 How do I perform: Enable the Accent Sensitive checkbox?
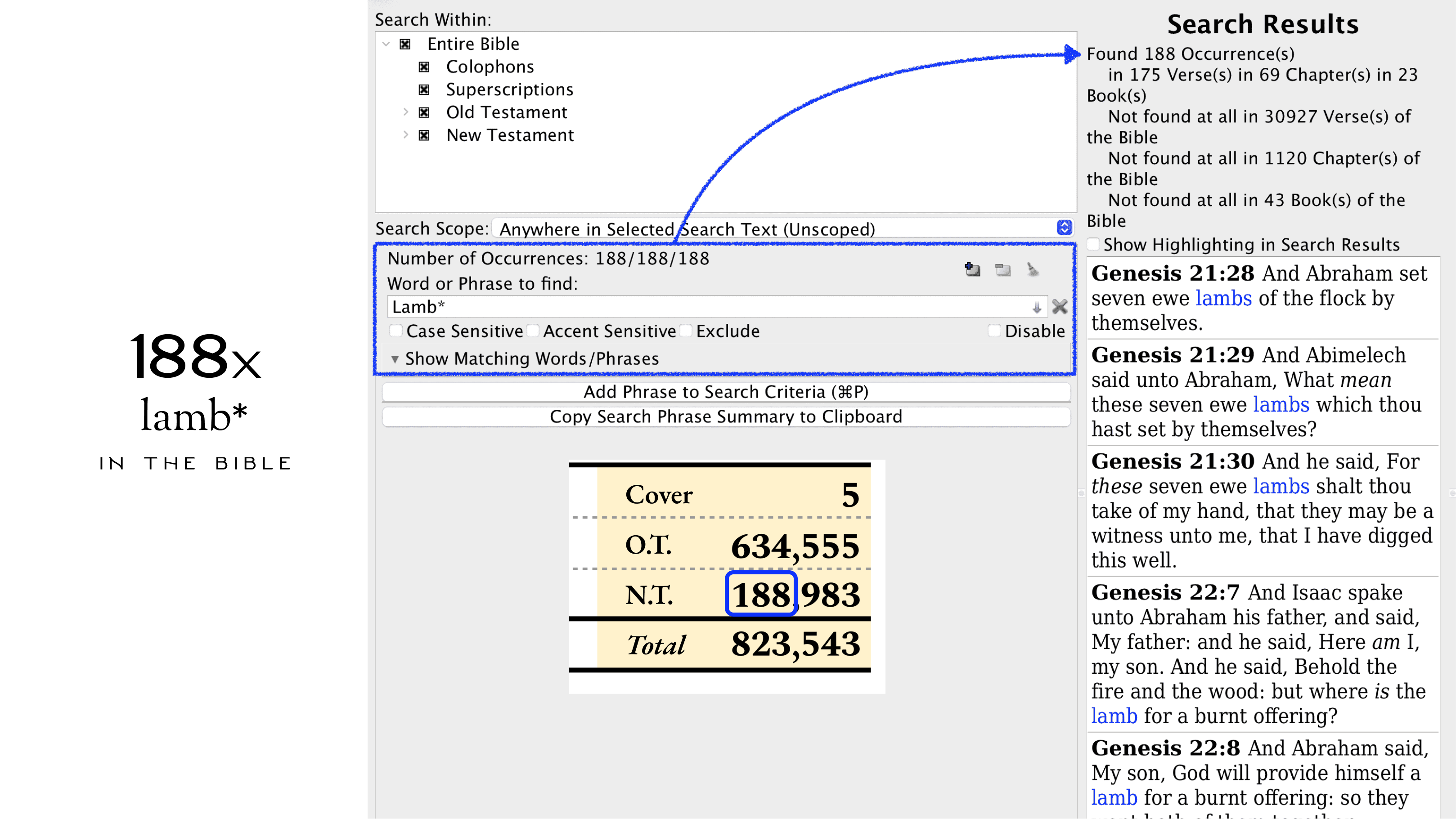[533, 331]
